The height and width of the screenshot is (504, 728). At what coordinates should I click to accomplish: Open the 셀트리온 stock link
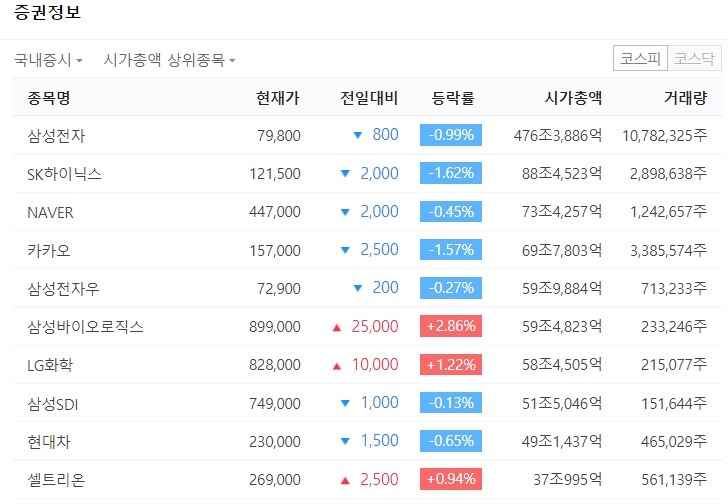pos(56,479)
